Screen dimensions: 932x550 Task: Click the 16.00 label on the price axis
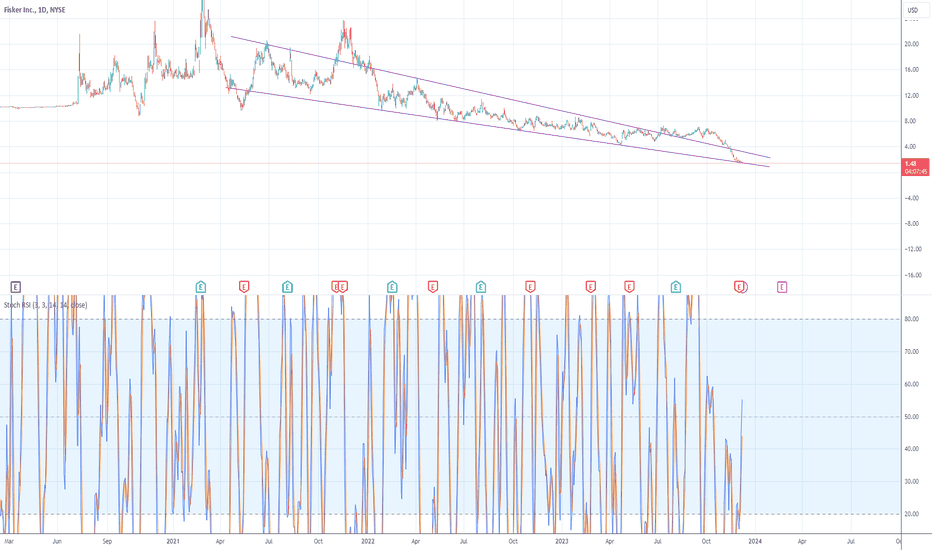tap(911, 70)
